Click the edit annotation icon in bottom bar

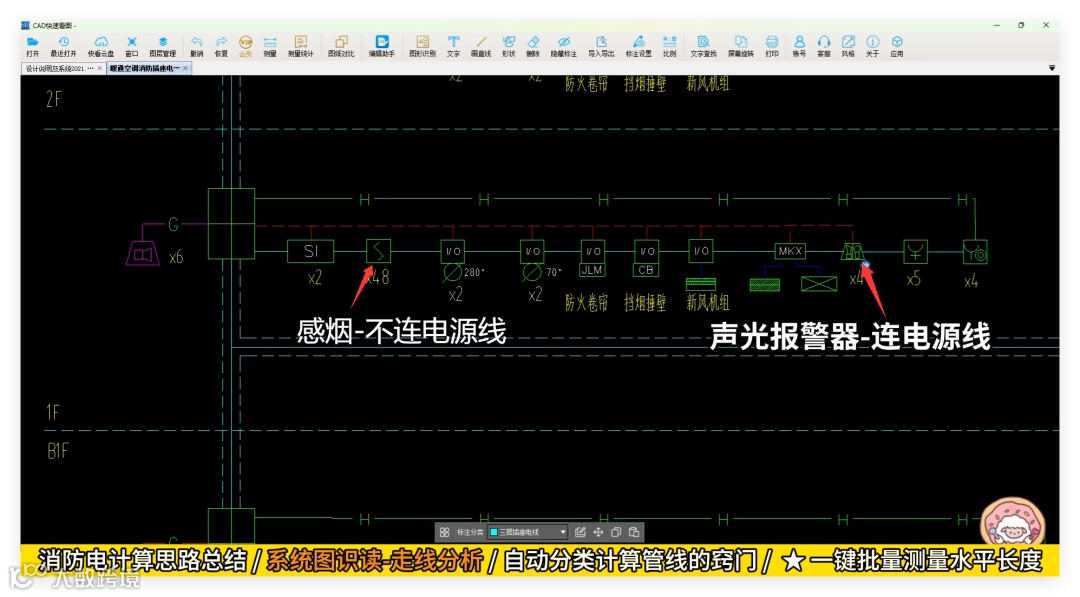[580, 532]
